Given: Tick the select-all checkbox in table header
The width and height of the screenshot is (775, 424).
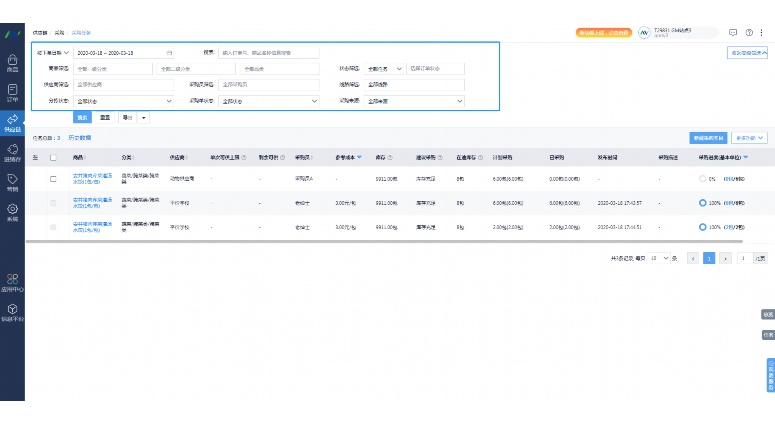Looking at the screenshot, I should [53, 158].
